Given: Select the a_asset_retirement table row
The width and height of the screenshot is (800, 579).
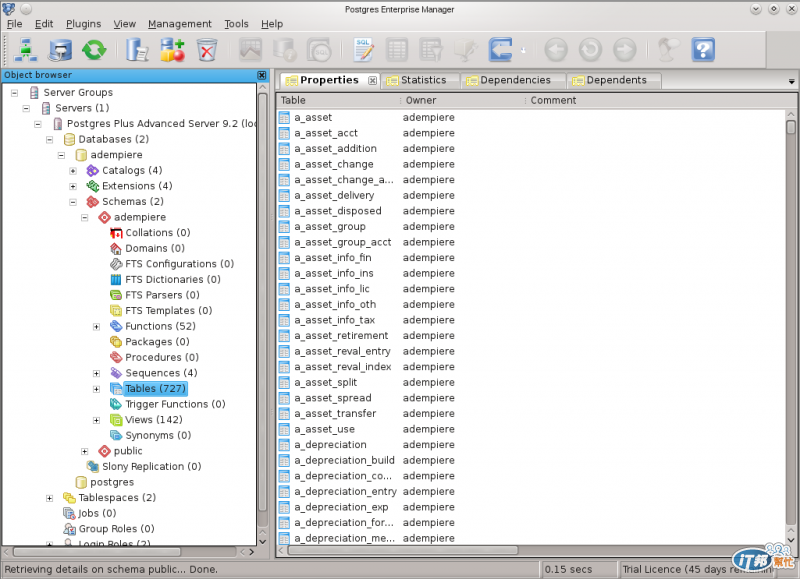Looking at the screenshot, I should pyautogui.click(x=341, y=336).
